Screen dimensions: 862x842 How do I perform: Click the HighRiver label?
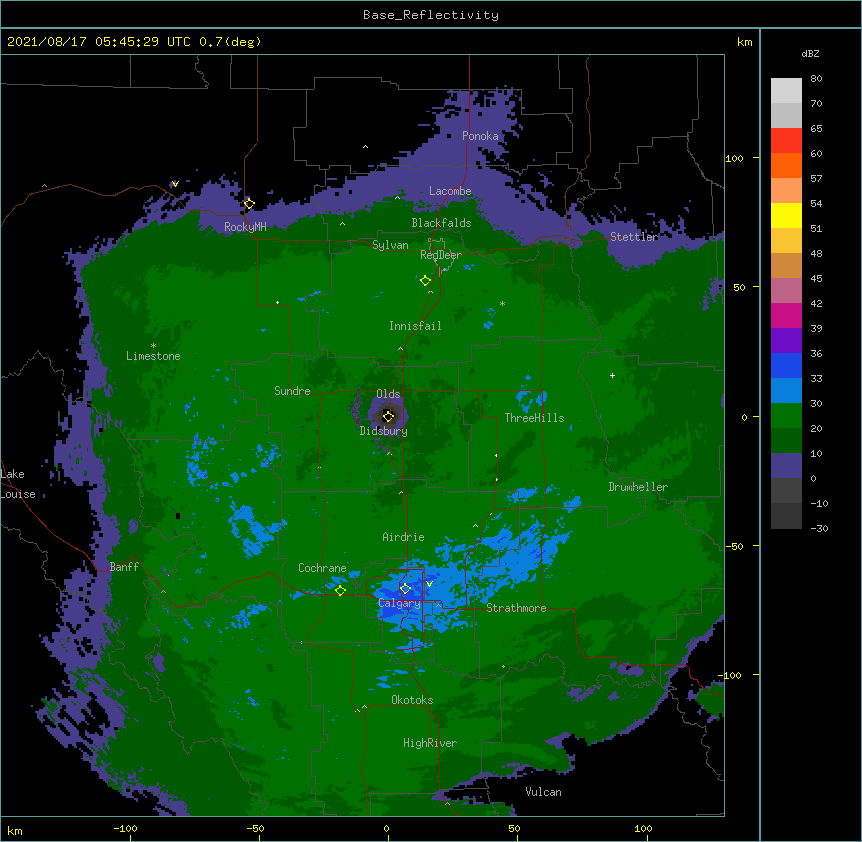click(x=430, y=743)
